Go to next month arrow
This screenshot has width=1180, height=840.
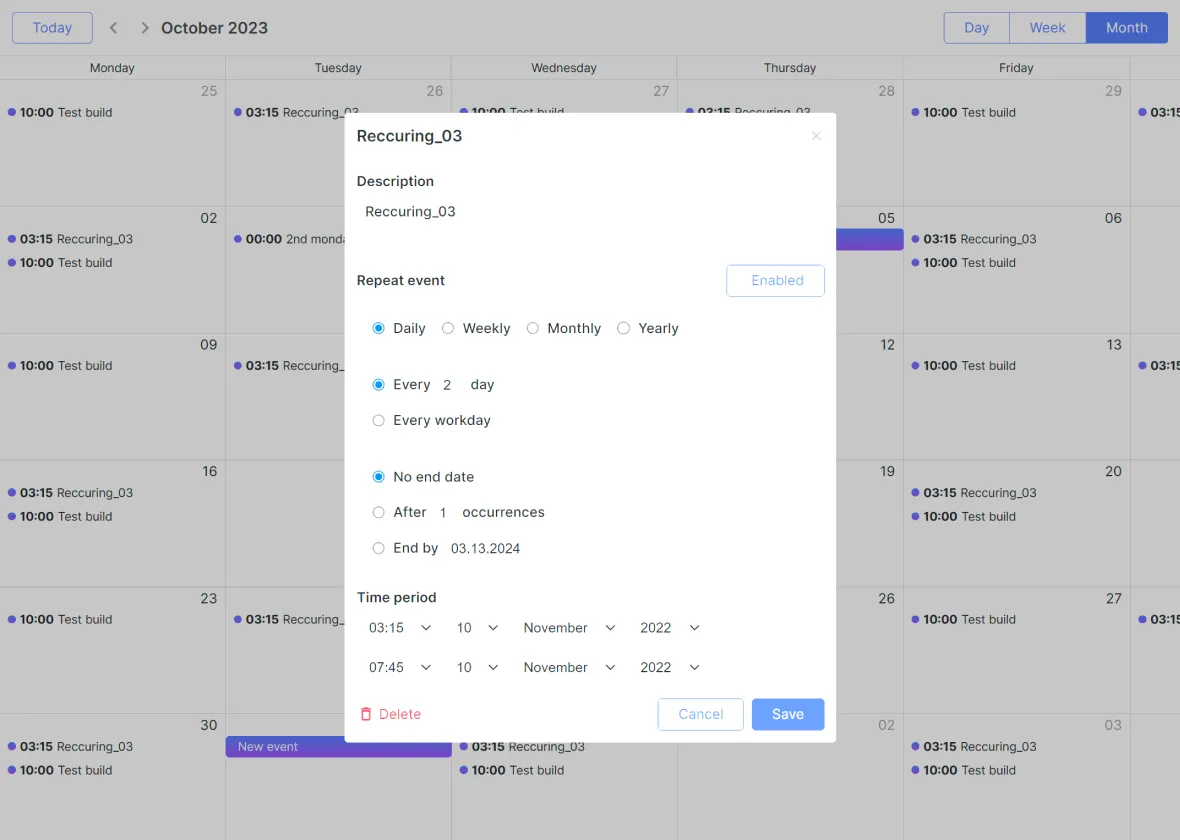coord(144,28)
